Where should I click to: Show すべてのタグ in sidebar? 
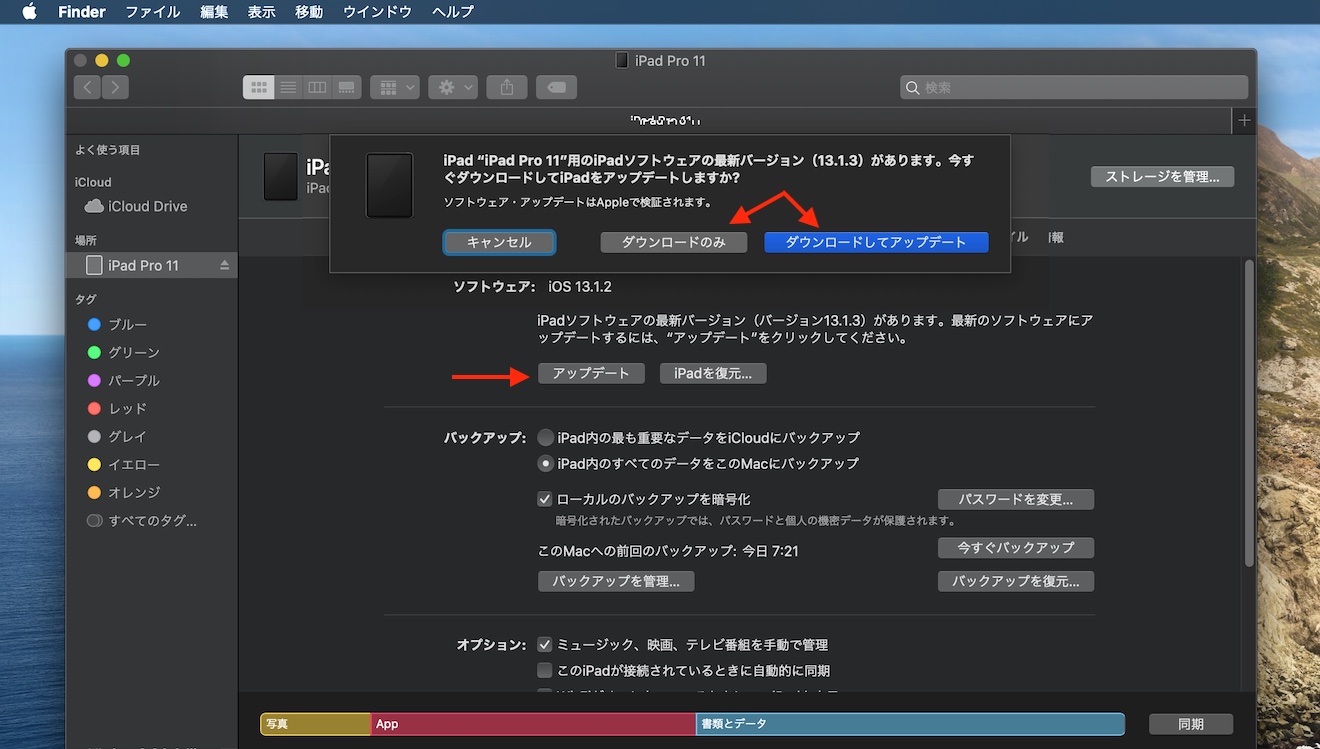142,520
